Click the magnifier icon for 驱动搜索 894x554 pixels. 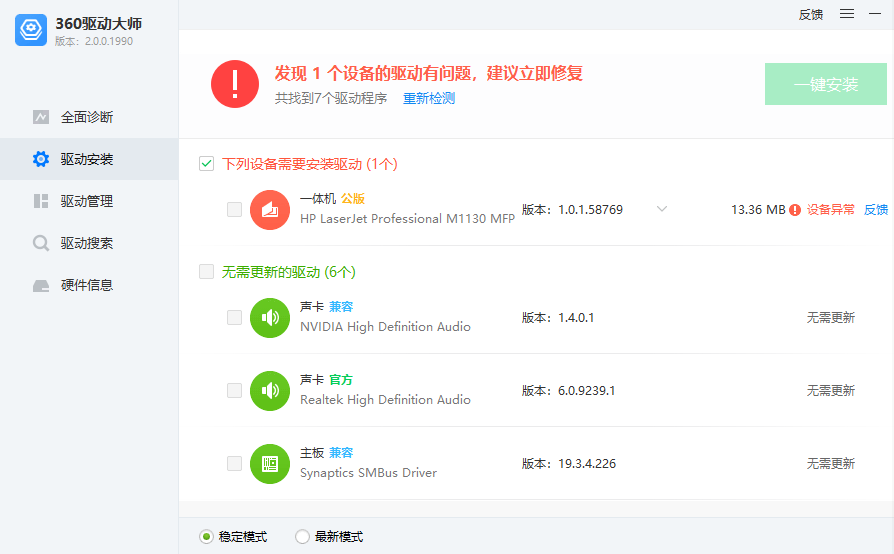[x=41, y=243]
